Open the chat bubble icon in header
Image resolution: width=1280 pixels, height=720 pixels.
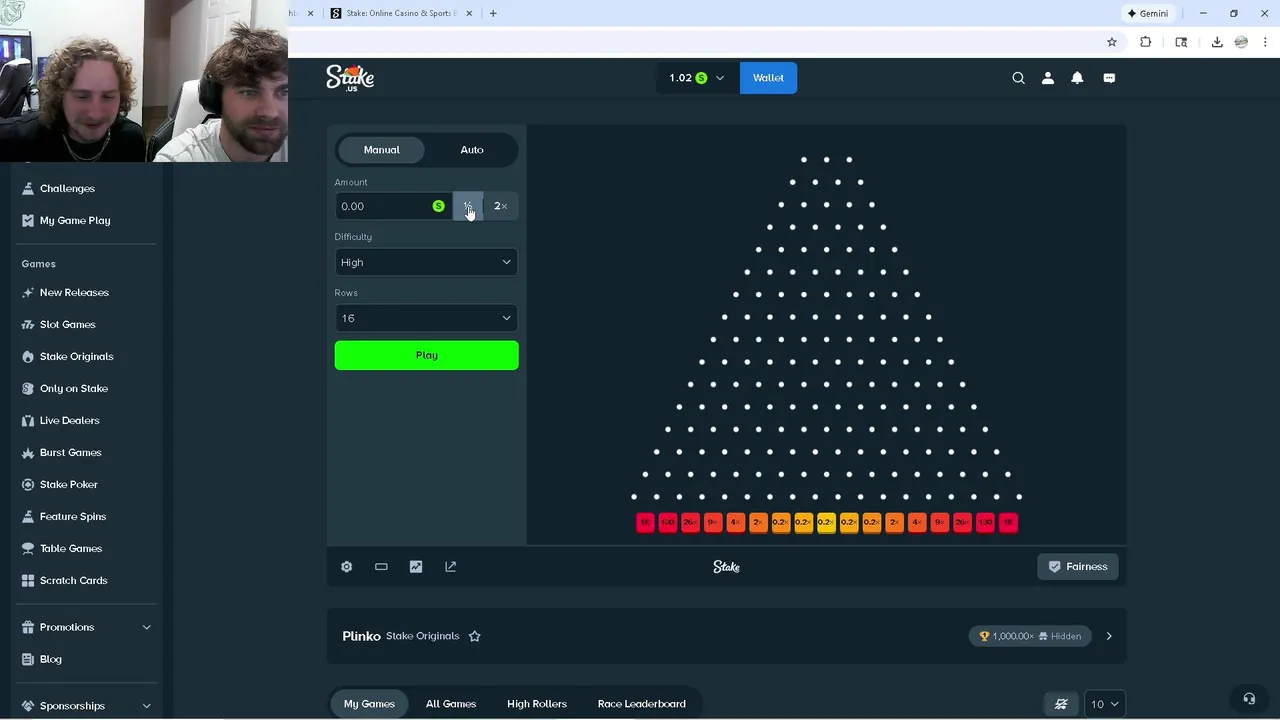pos(1109,78)
